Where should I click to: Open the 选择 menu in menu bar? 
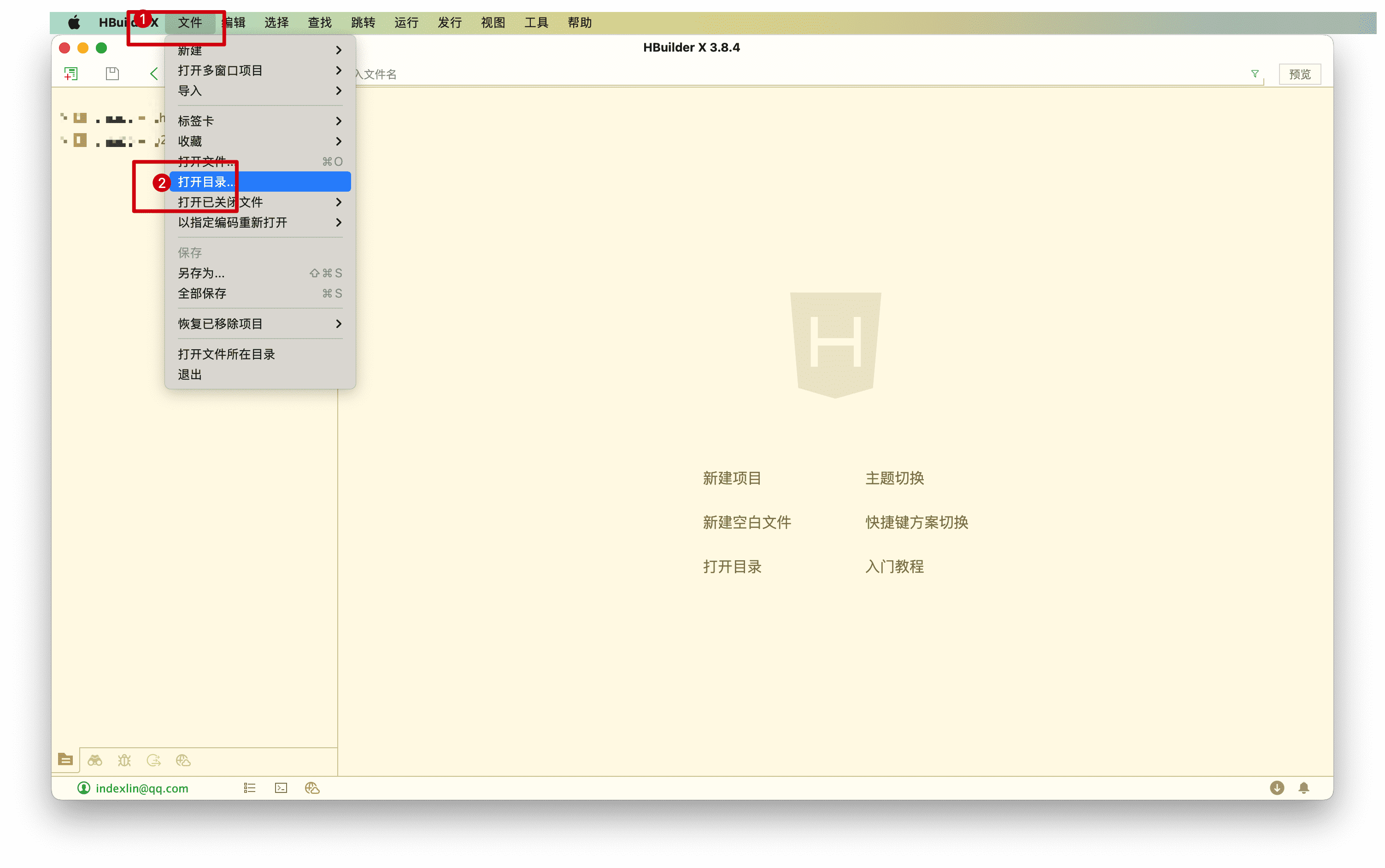coord(276,23)
